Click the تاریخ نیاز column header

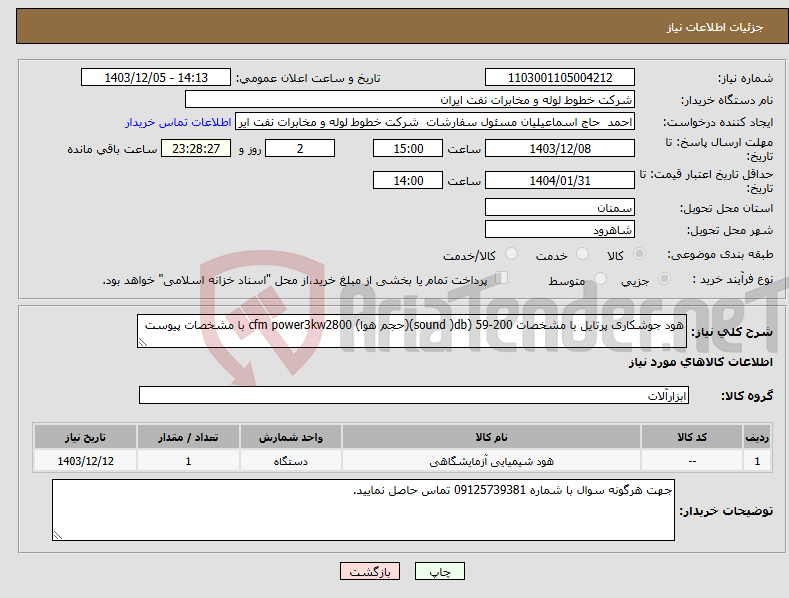pyautogui.click(x=86, y=437)
